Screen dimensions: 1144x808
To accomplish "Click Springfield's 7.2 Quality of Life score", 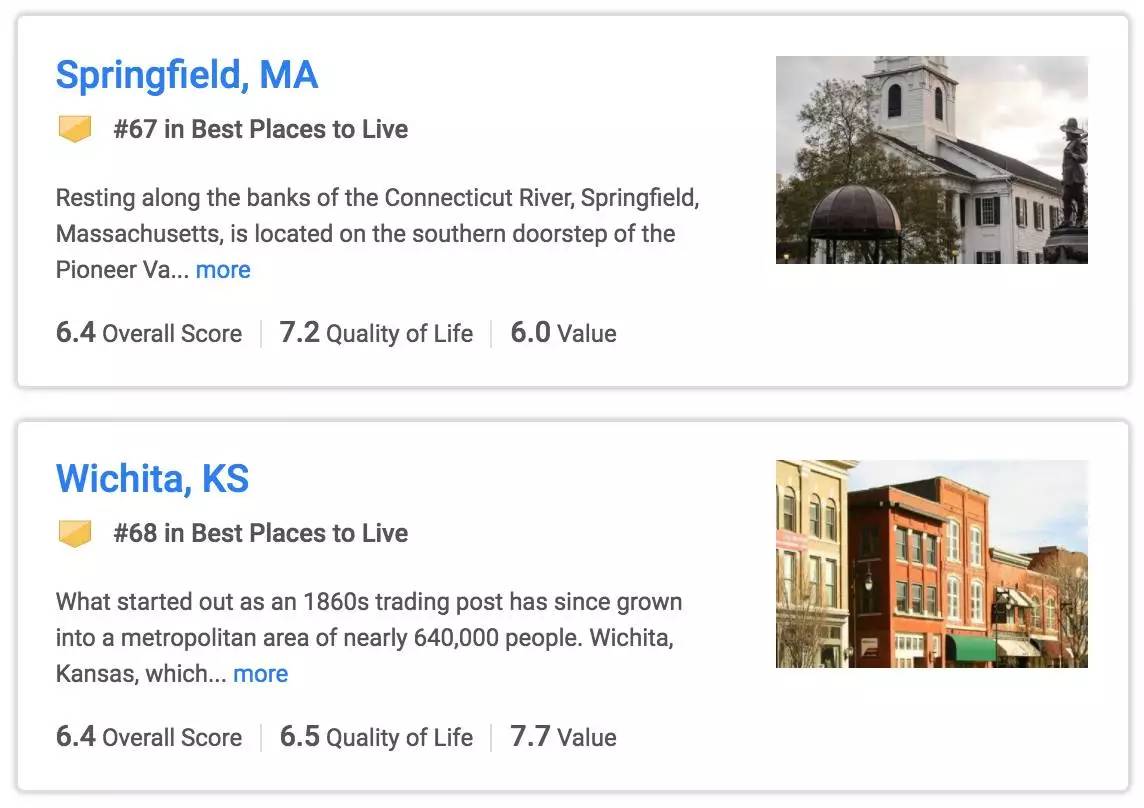I will coord(376,333).
